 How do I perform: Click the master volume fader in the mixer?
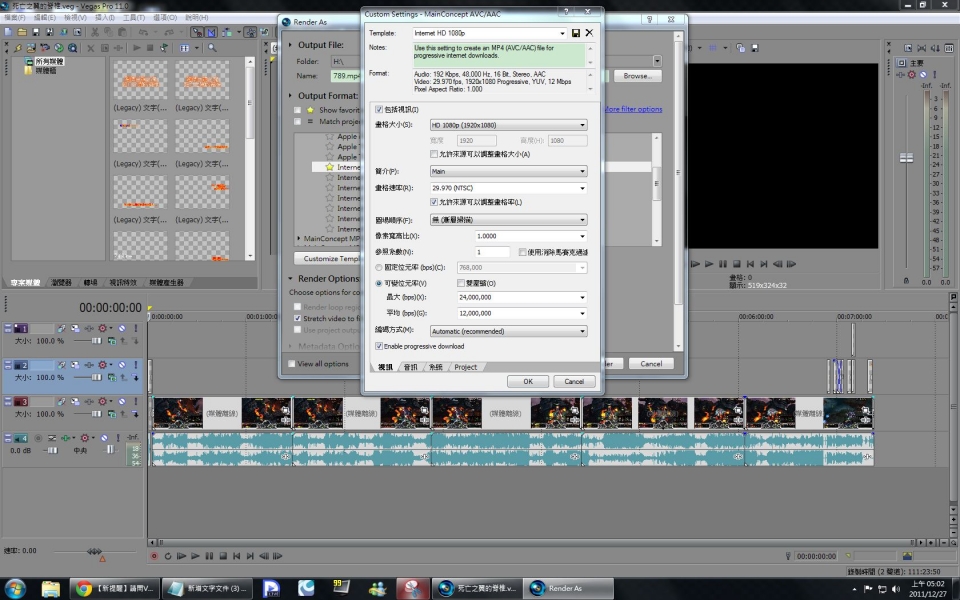click(x=907, y=158)
